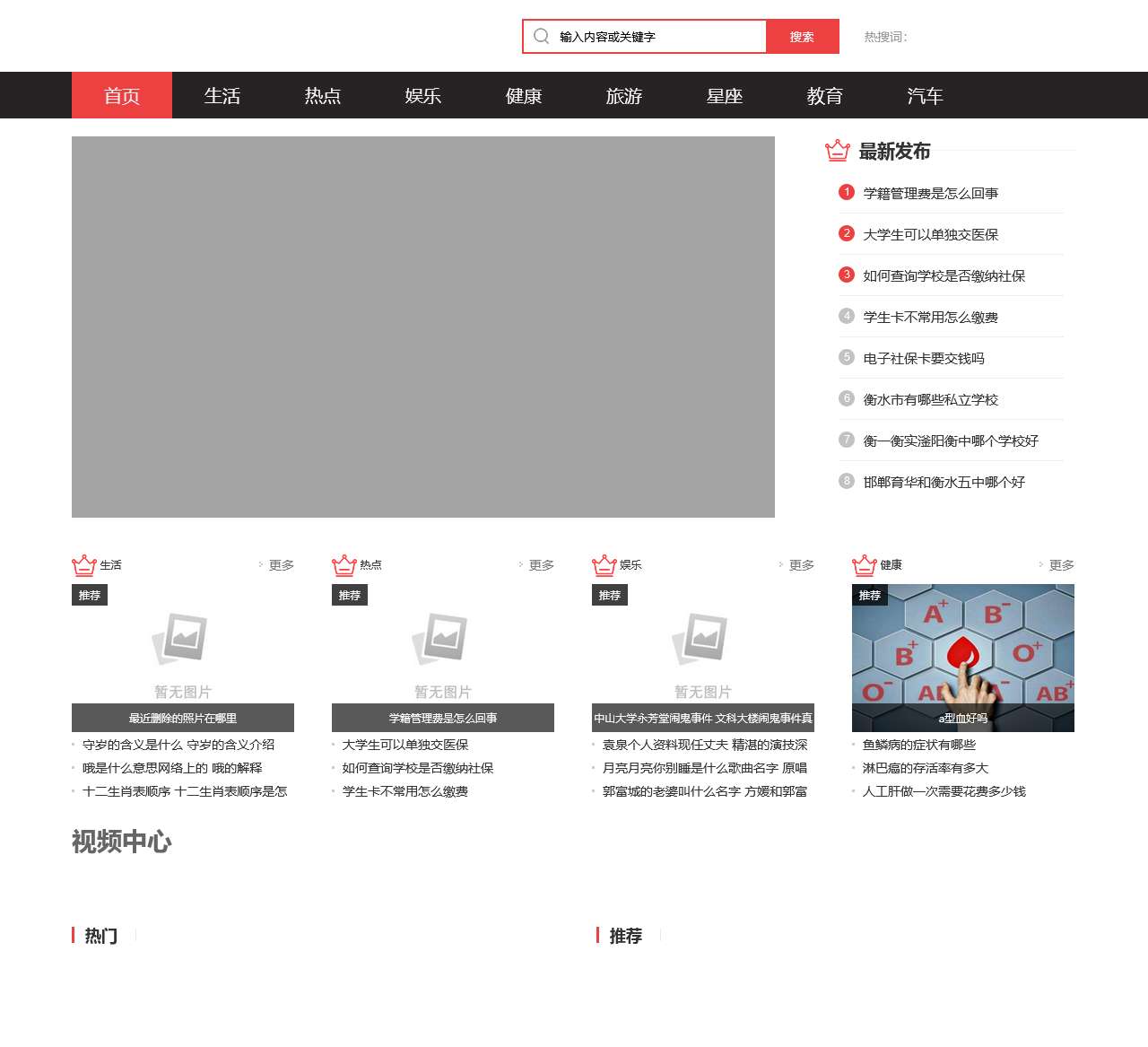
Task: Open the 旅游 navigation tab
Action: [x=624, y=96]
